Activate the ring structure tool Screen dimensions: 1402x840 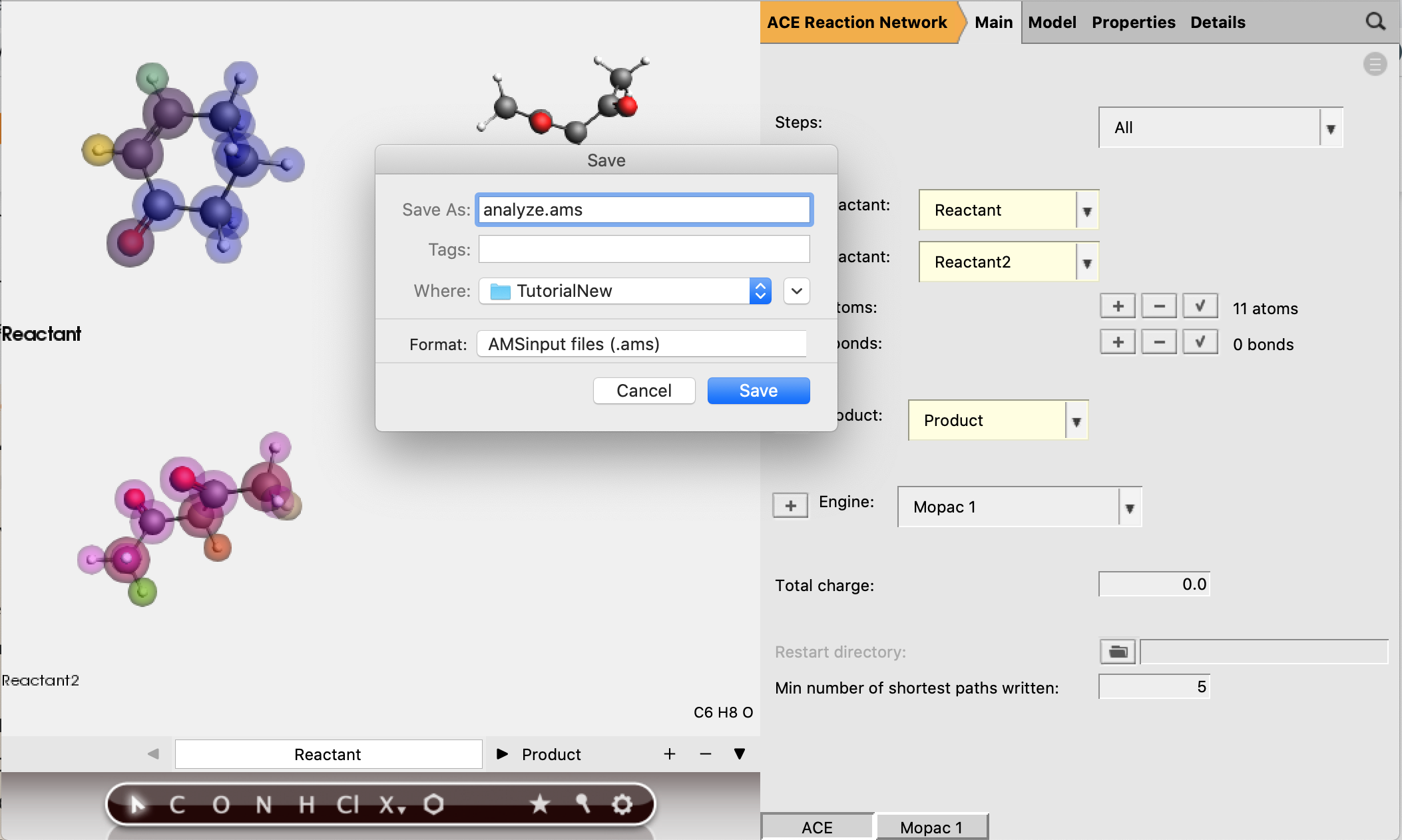pyautogui.click(x=435, y=804)
